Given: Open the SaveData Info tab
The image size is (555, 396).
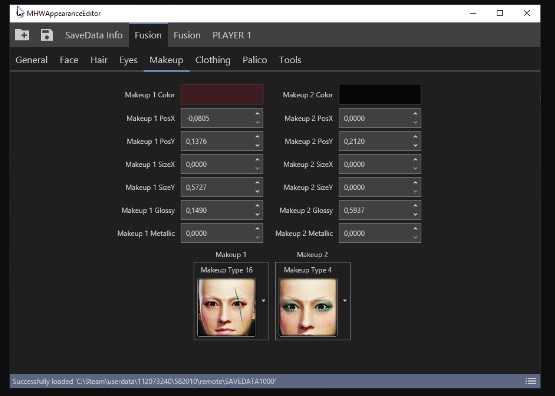Looking at the screenshot, I should click(94, 35).
